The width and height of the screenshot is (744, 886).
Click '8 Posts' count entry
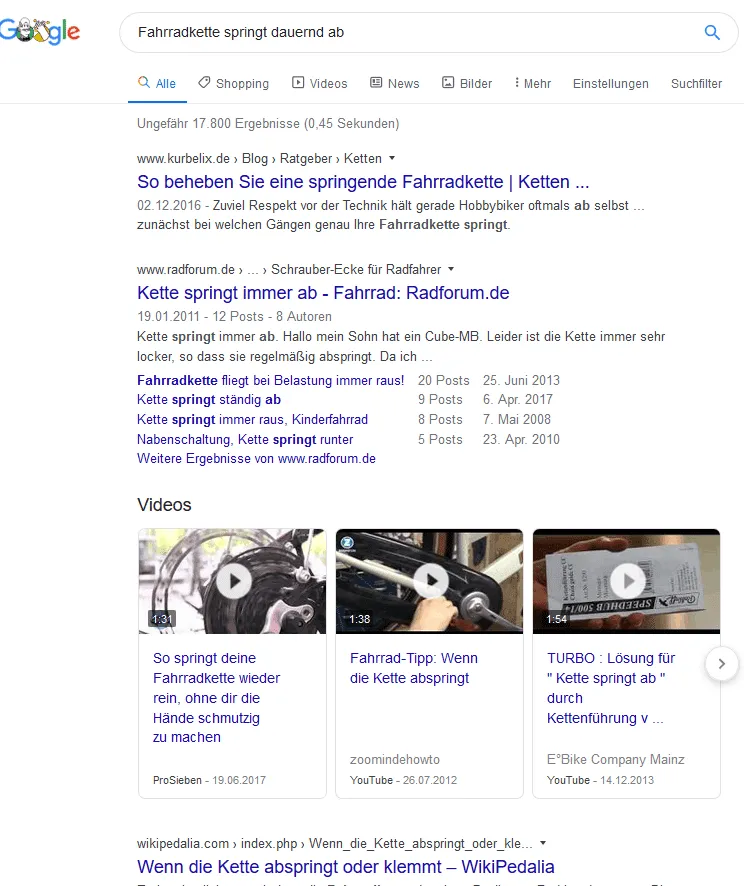pyautogui.click(x=440, y=419)
